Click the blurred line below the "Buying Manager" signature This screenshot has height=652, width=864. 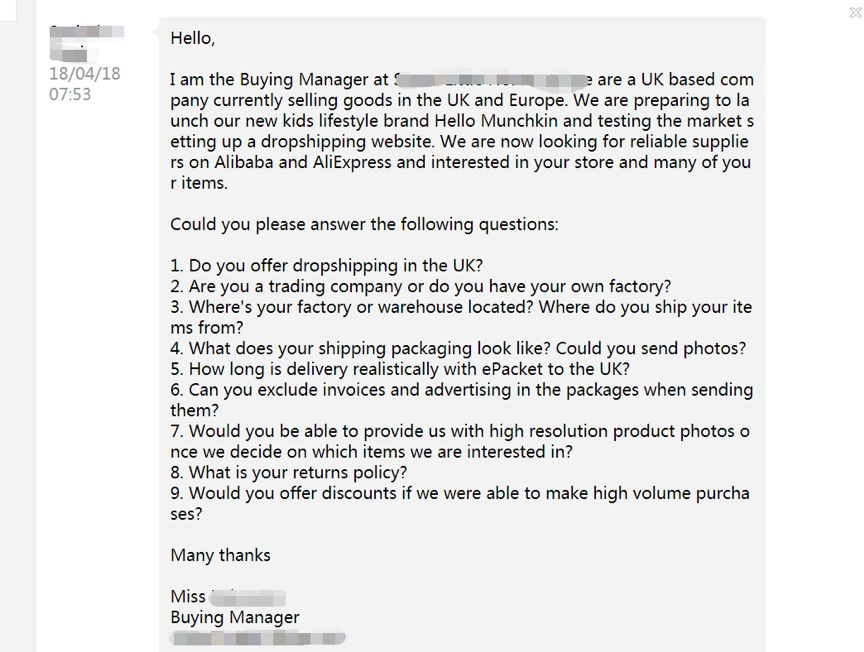(258, 638)
